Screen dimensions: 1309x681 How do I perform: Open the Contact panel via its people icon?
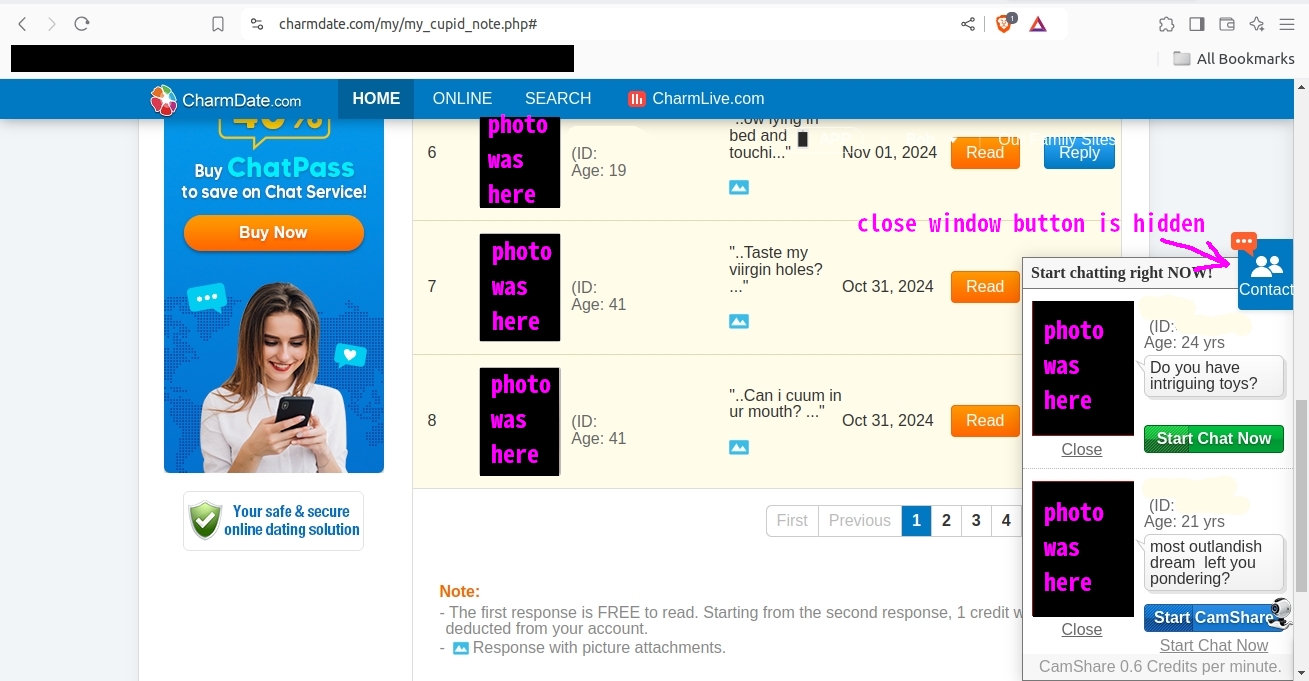(1268, 265)
